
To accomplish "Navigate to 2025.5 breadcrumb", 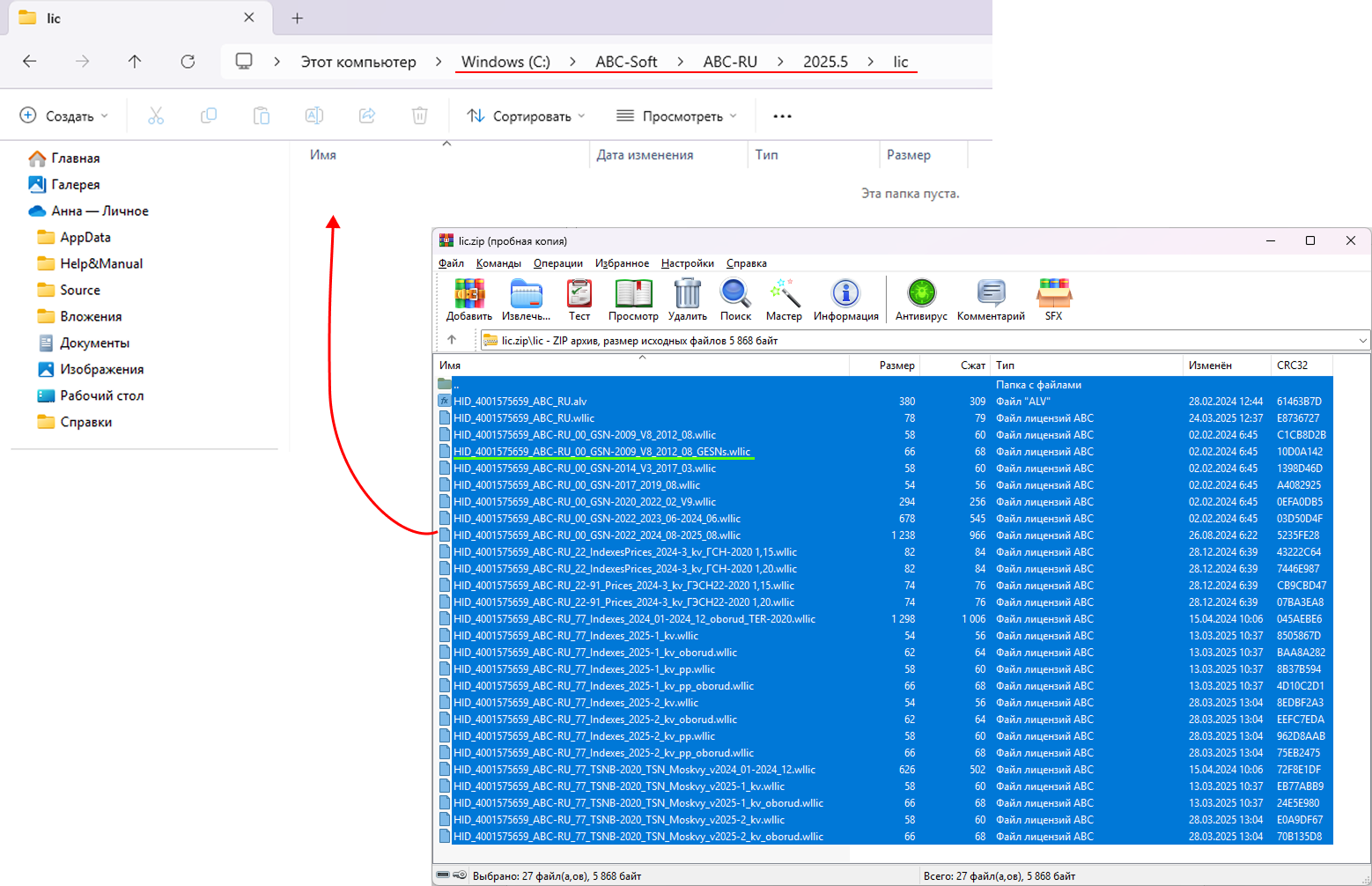I will point(825,62).
